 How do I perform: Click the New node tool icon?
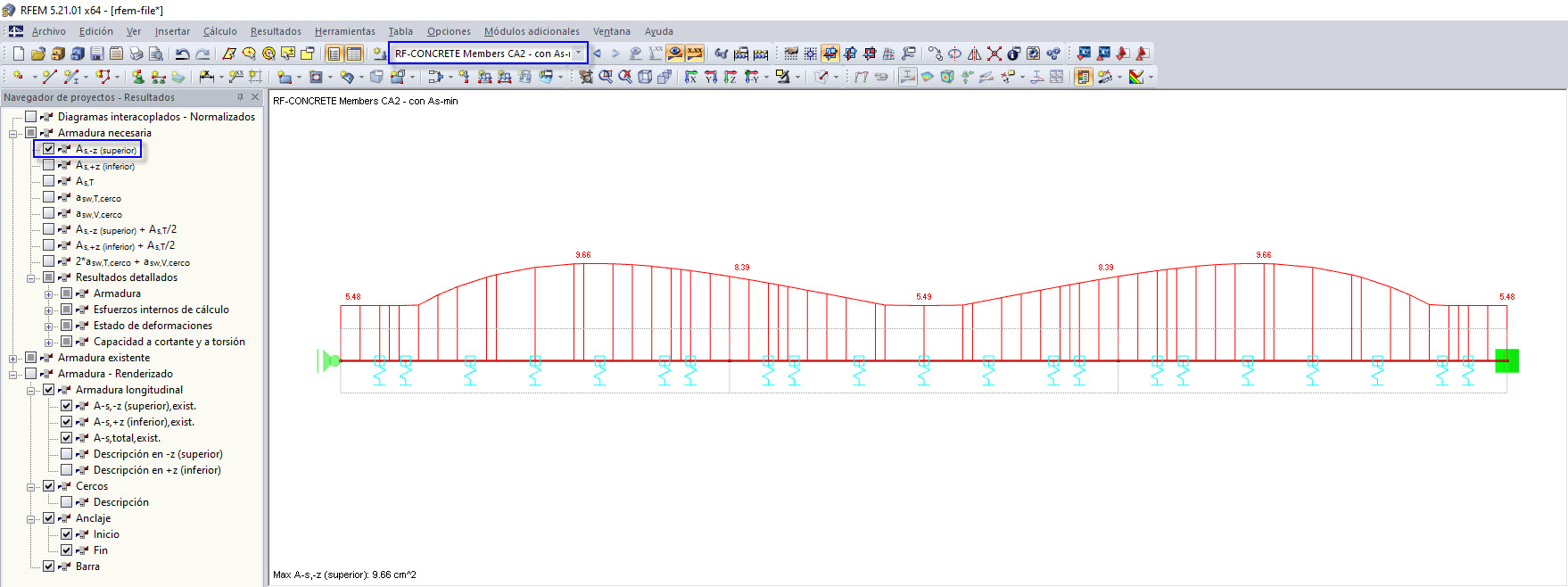(18, 77)
